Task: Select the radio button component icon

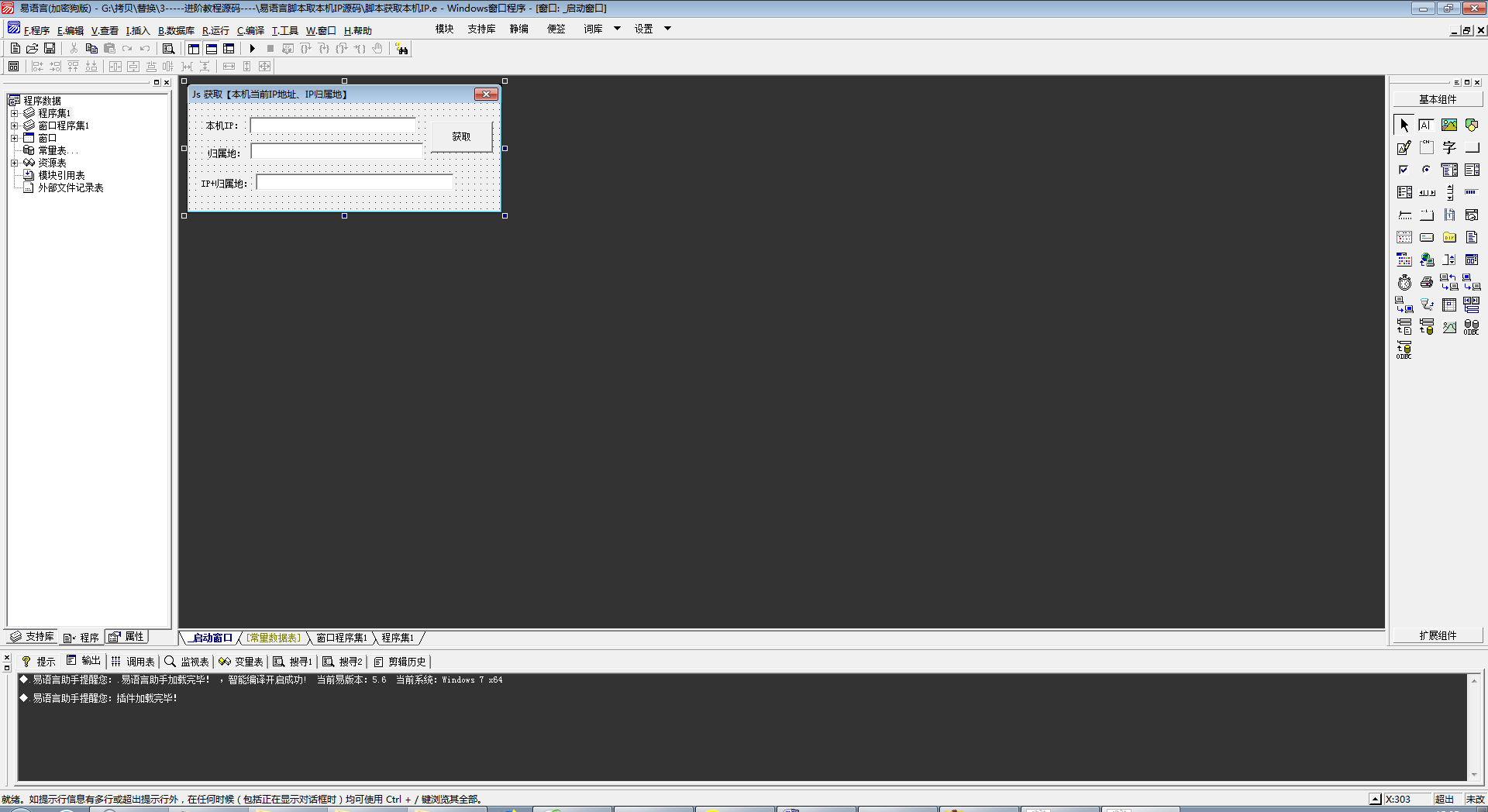Action: (1427, 170)
